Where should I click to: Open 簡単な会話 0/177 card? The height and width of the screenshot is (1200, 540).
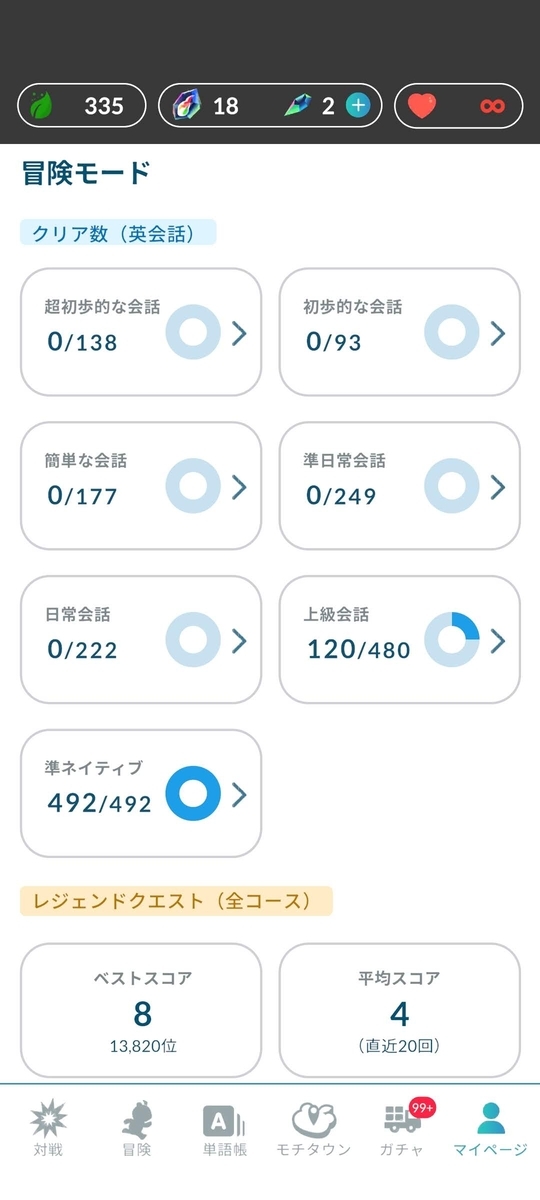tap(141, 486)
